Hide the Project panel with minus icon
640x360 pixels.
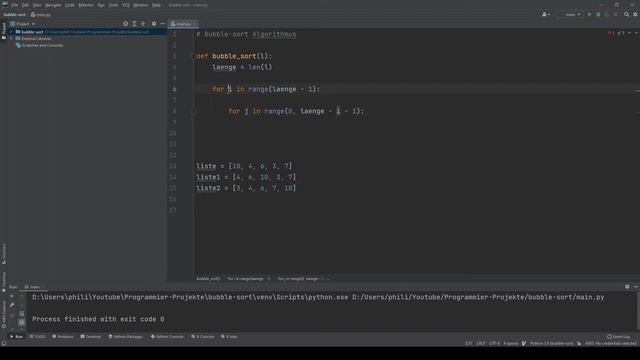(x=162, y=24)
